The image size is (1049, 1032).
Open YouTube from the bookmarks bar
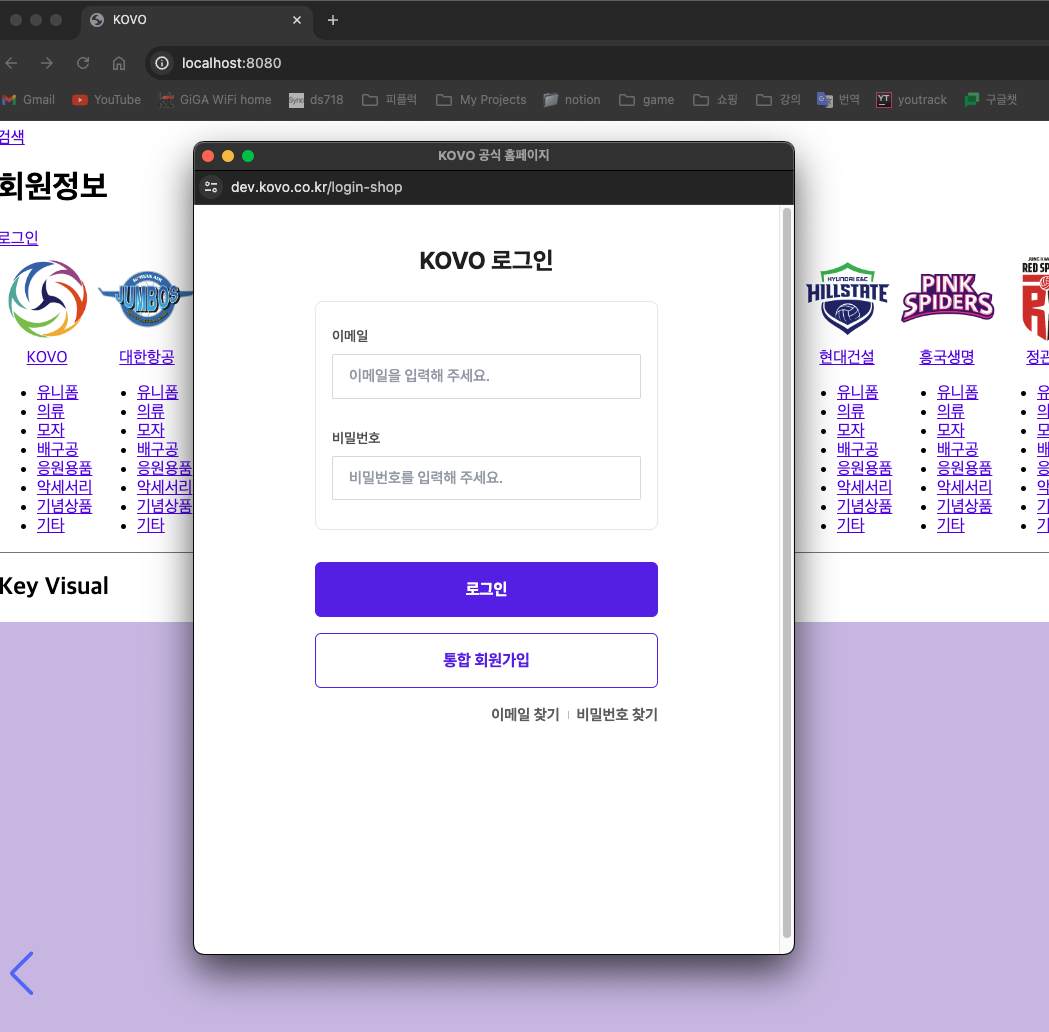[x=107, y=99]
